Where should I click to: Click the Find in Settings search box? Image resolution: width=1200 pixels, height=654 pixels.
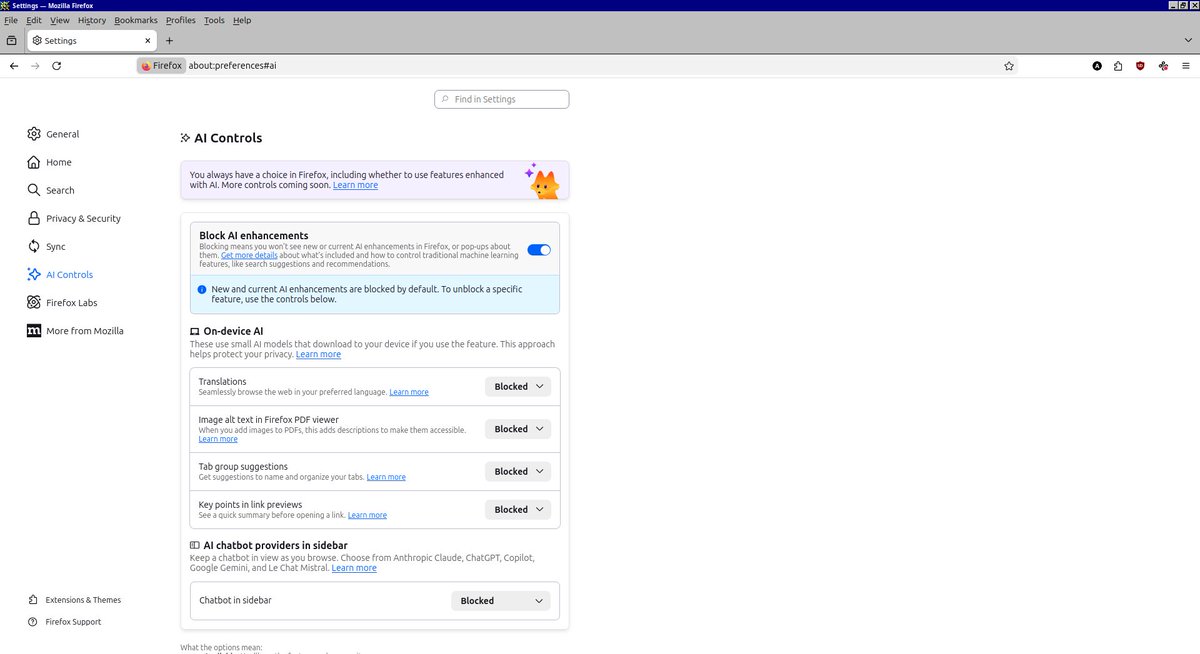502,99
